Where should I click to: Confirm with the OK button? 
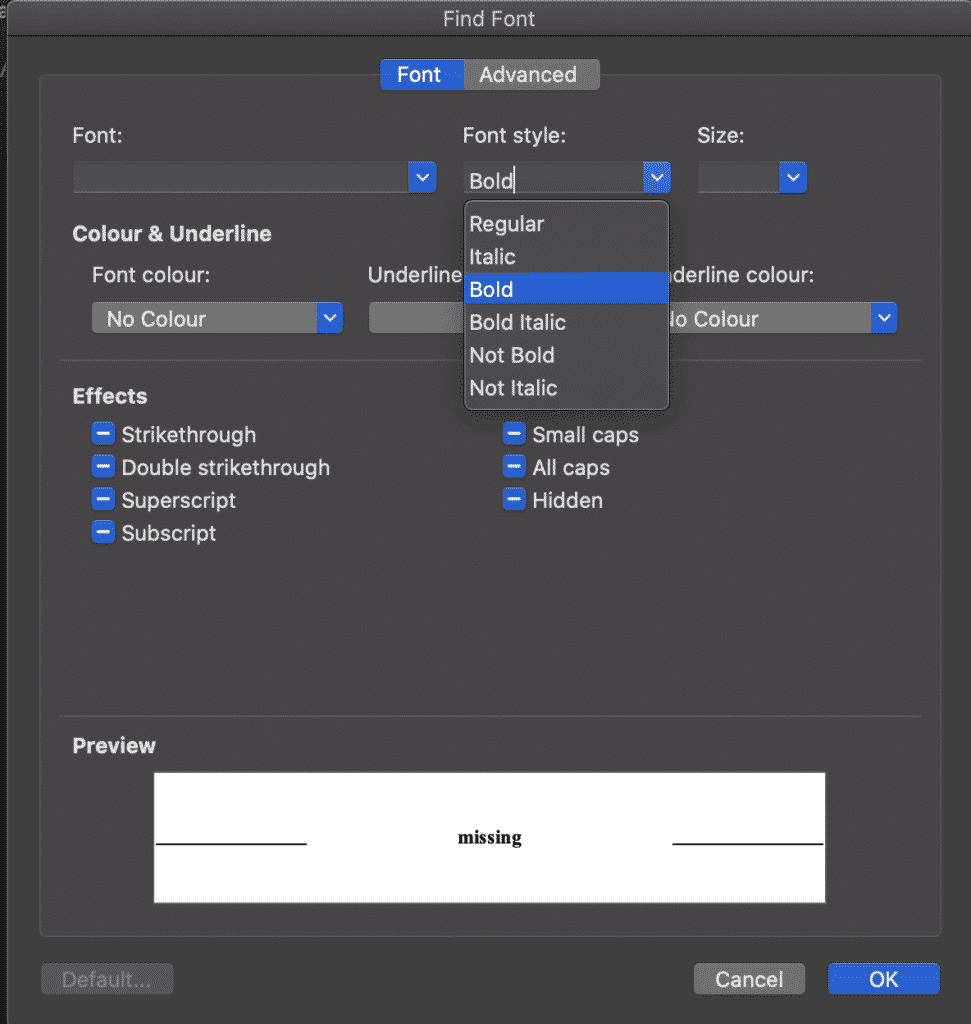883,979
